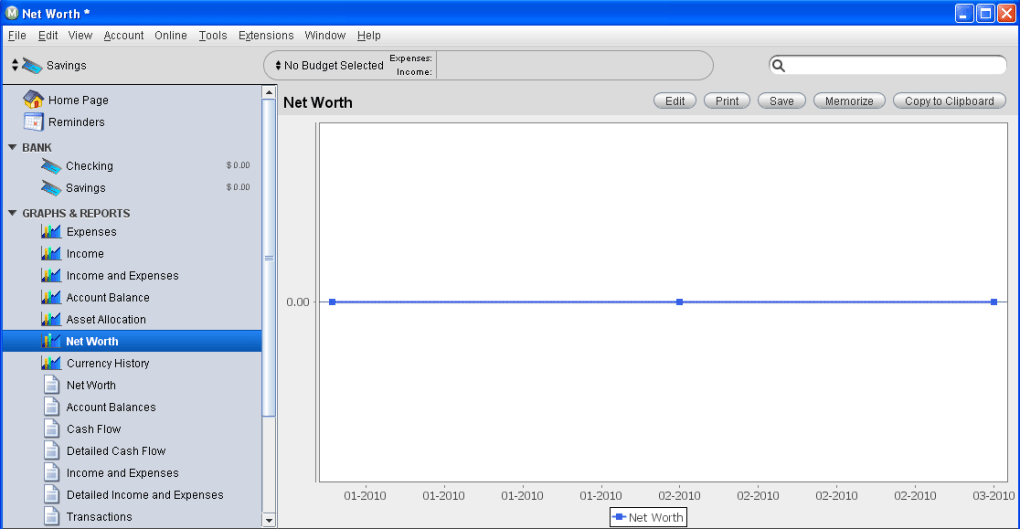Viewport: 1020px width, 529px height.
Task: Click the Savings balance $ 0.00
Action: [x=238, y=187]
